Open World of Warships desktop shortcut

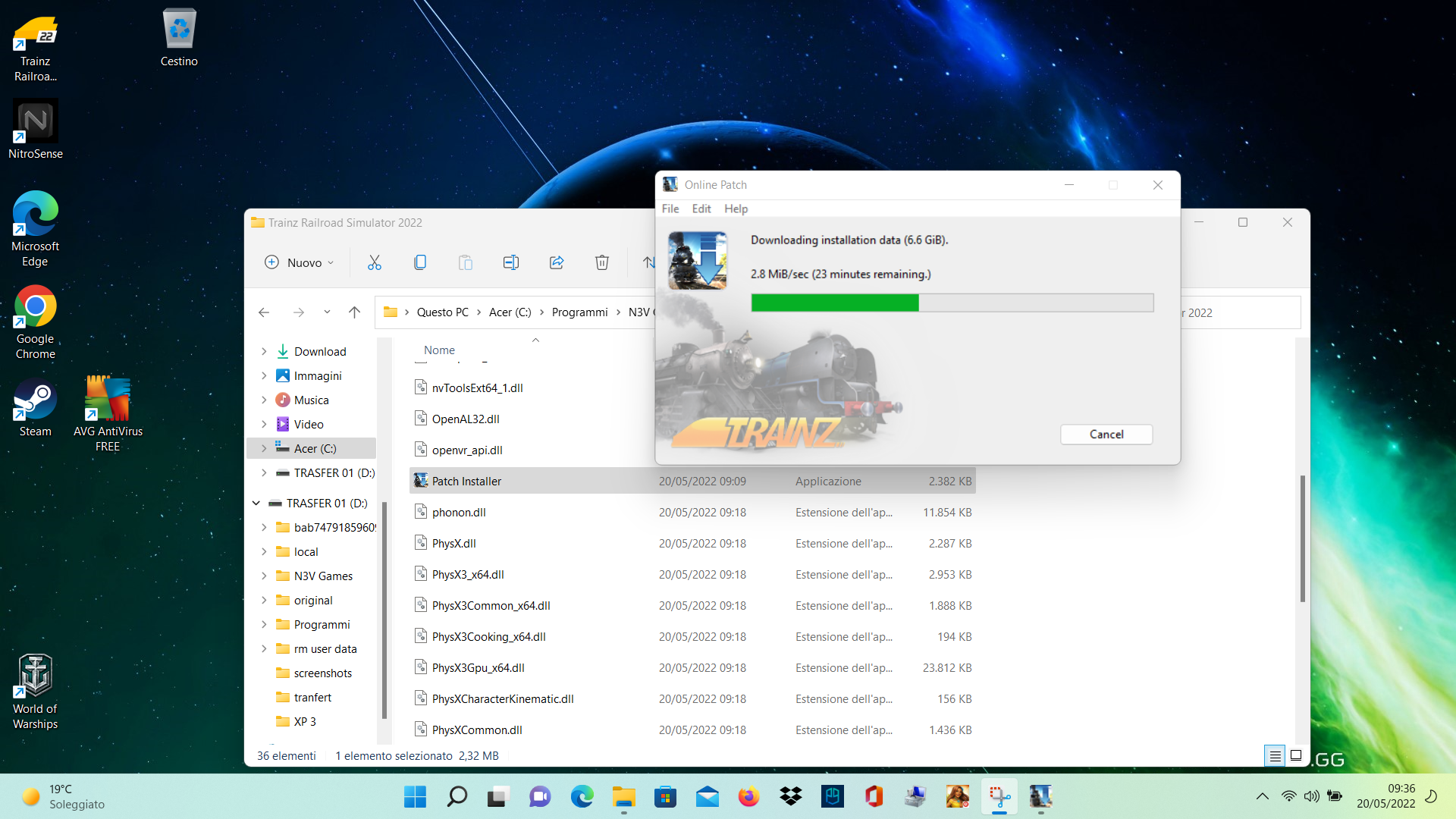(x=36, y=692)
